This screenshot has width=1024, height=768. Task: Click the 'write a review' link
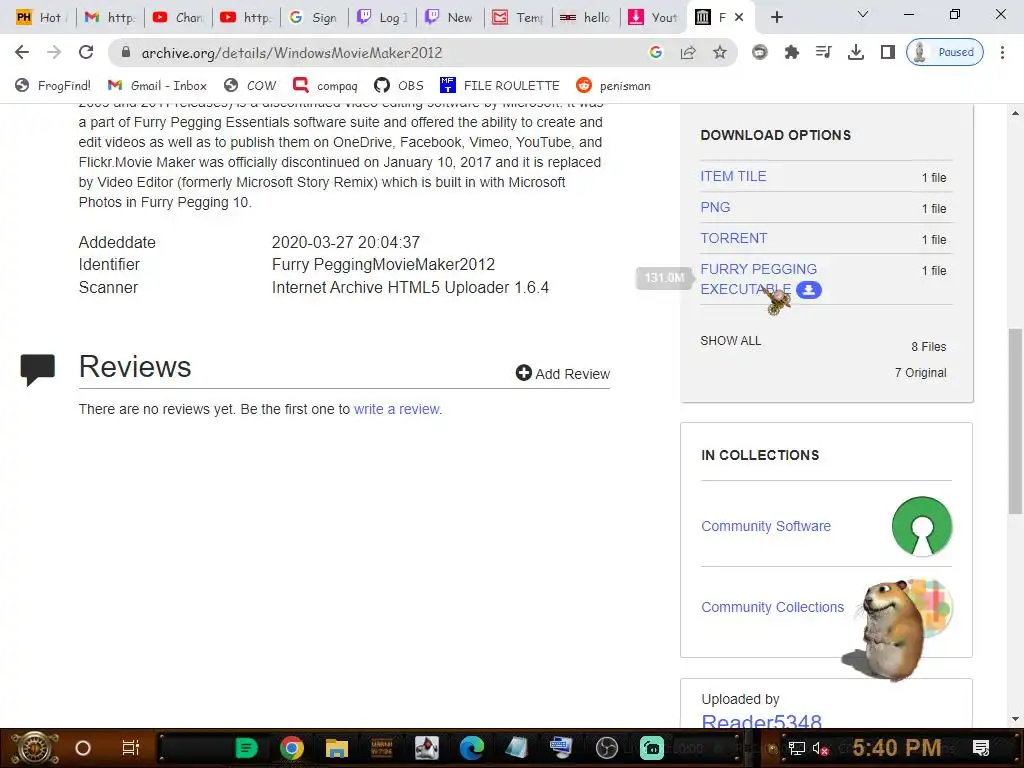[396, 409]
